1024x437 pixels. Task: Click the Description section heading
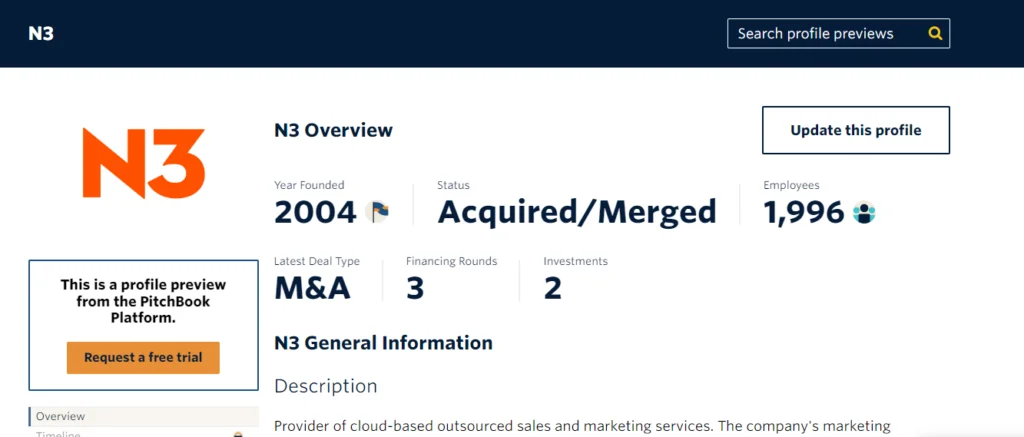[x=326, y=386]
